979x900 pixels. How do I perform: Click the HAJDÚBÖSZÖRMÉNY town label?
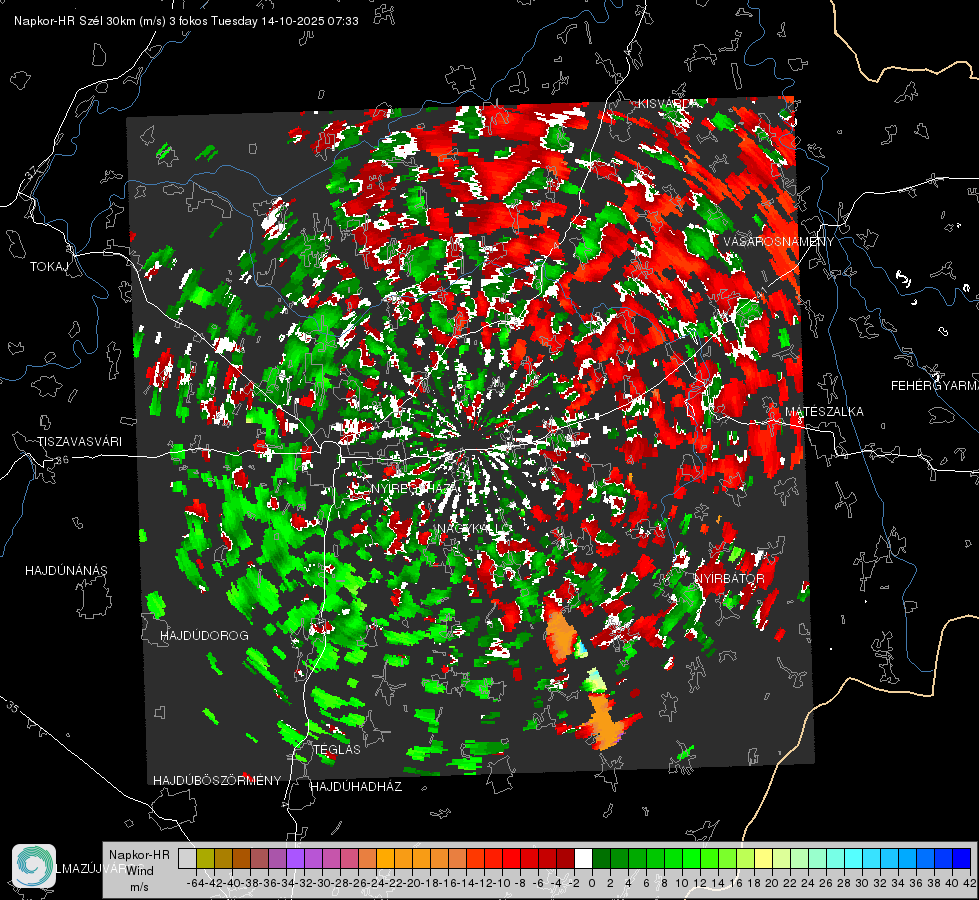(217, 781)
